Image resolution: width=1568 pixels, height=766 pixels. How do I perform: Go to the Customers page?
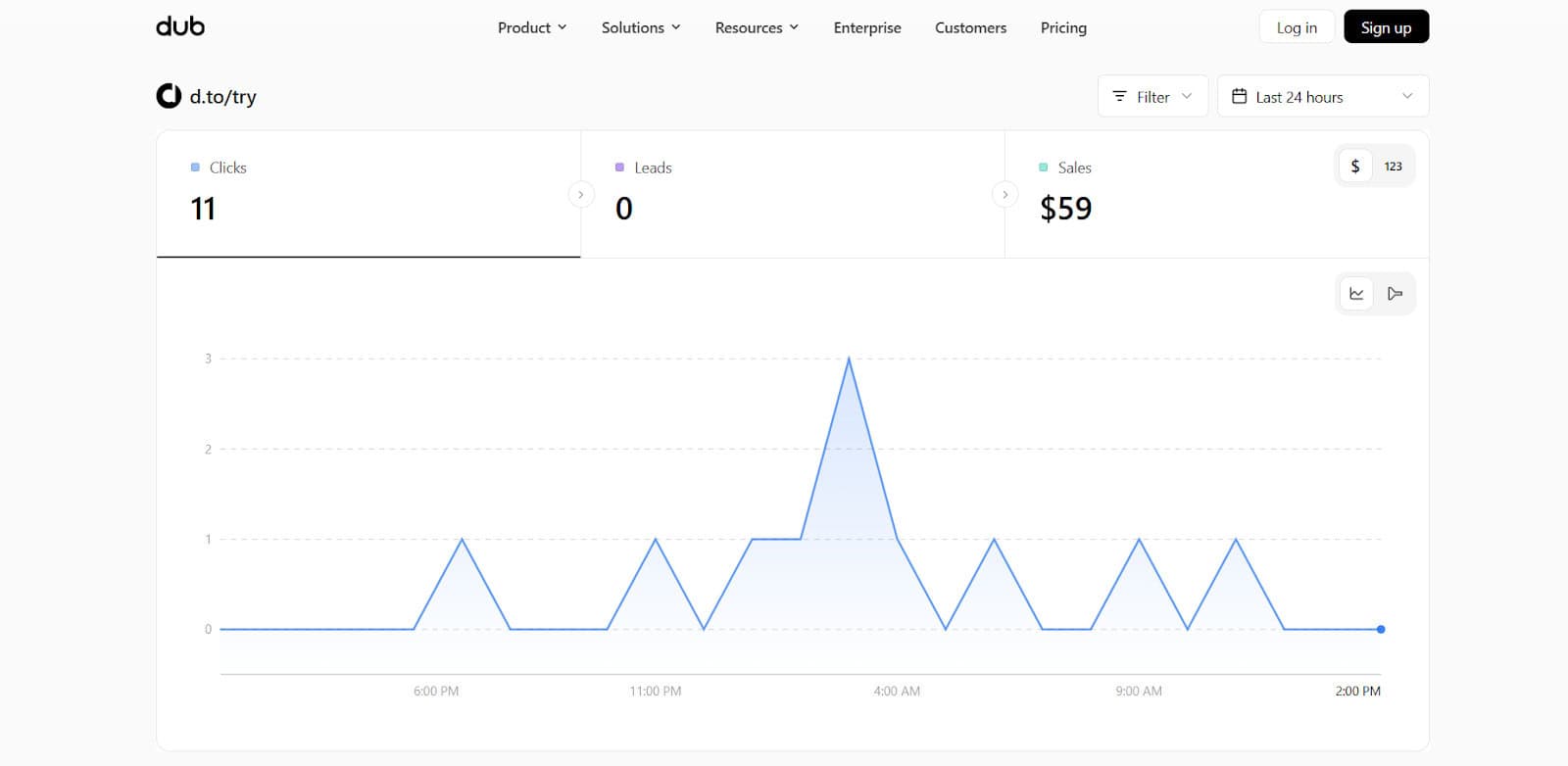coord(970,27)
